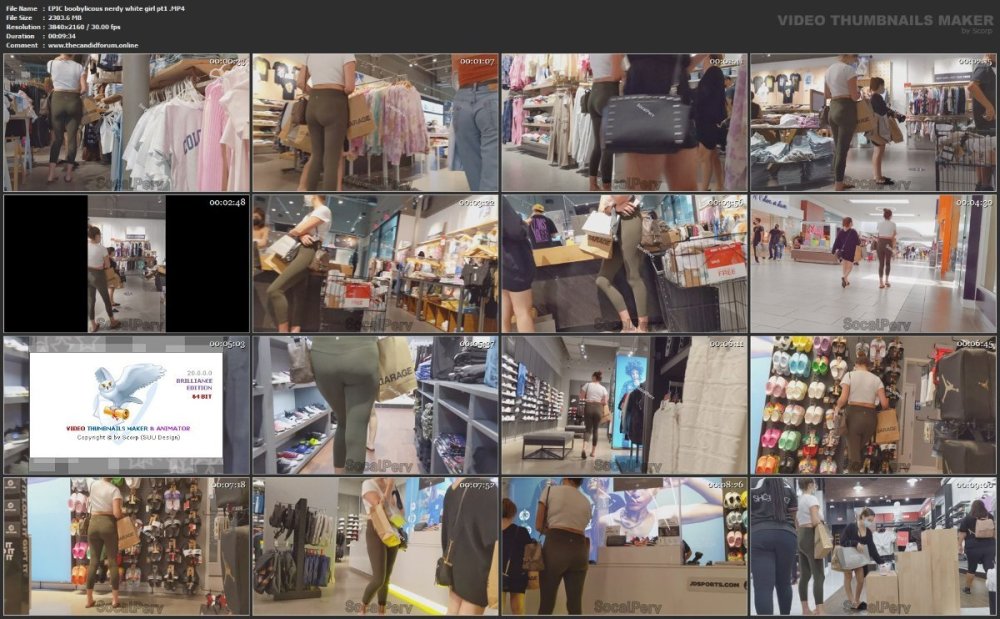Viewport: 1000px width, 619px height.
Task: Click the "Comment" header label
Action: [x=21, y=45]
